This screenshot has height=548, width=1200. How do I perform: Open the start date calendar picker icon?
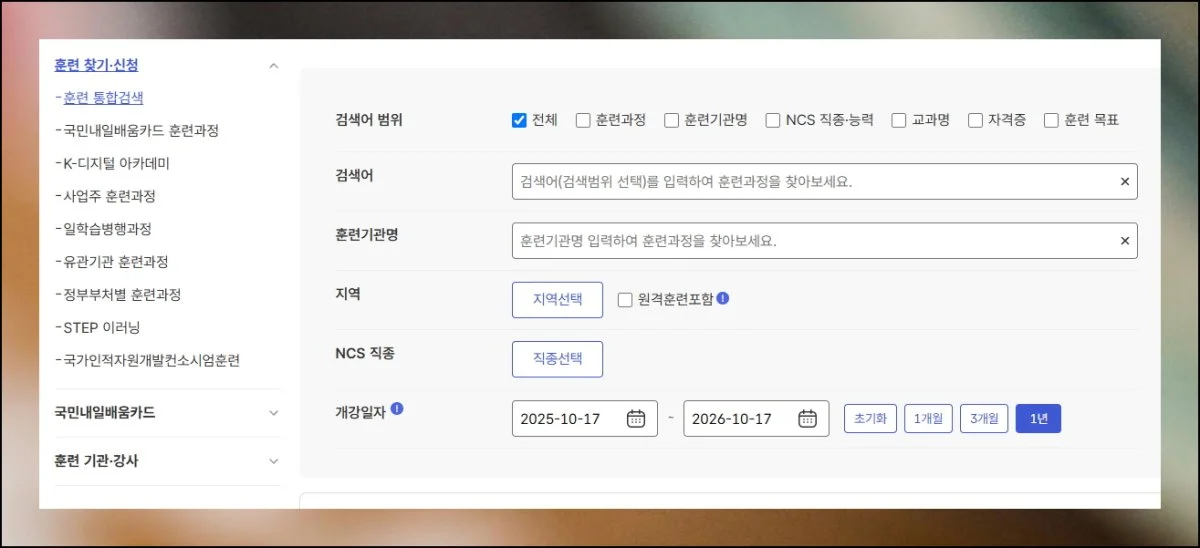(x=636, y=419)
